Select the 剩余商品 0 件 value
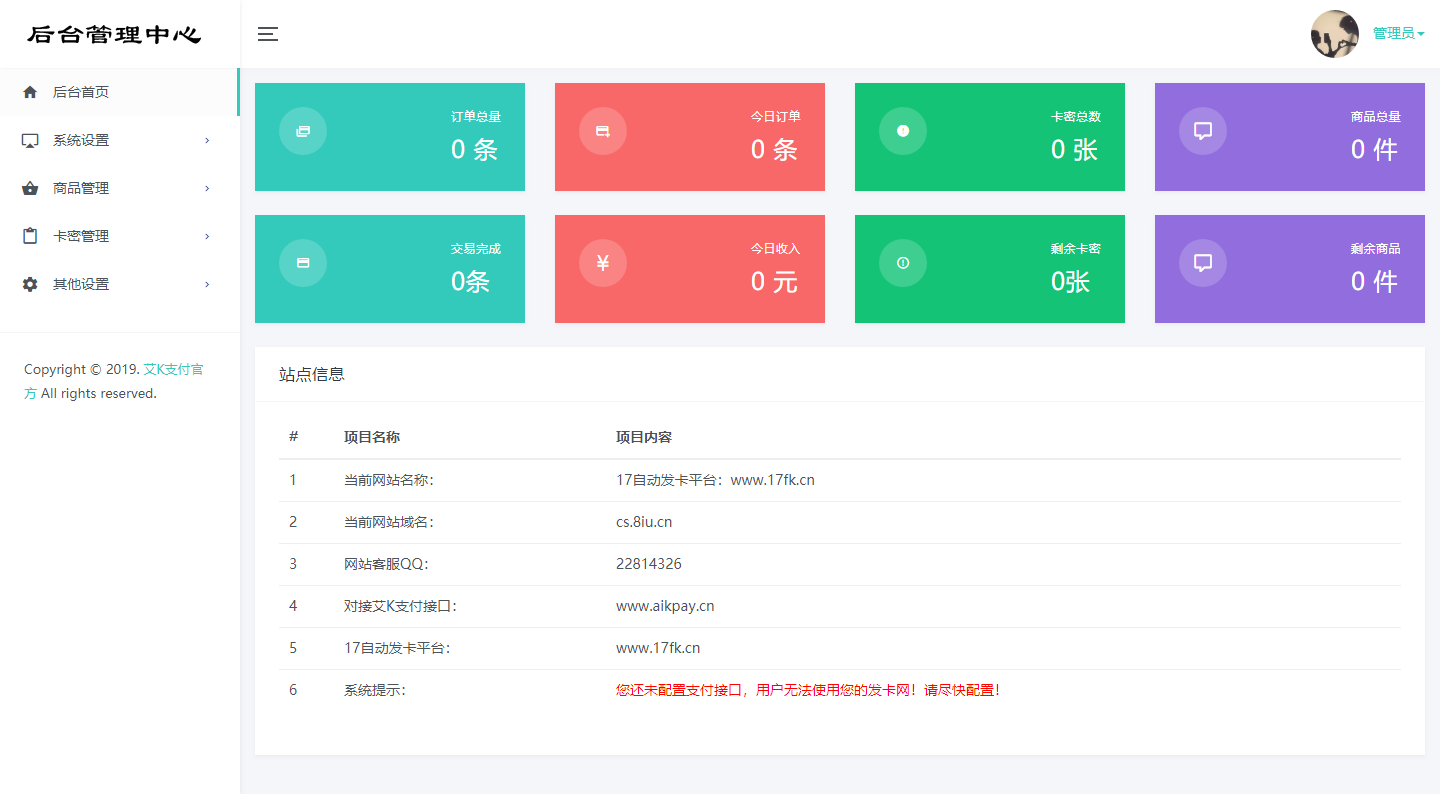The image size is (1440, 794). tap(1374, 282)
